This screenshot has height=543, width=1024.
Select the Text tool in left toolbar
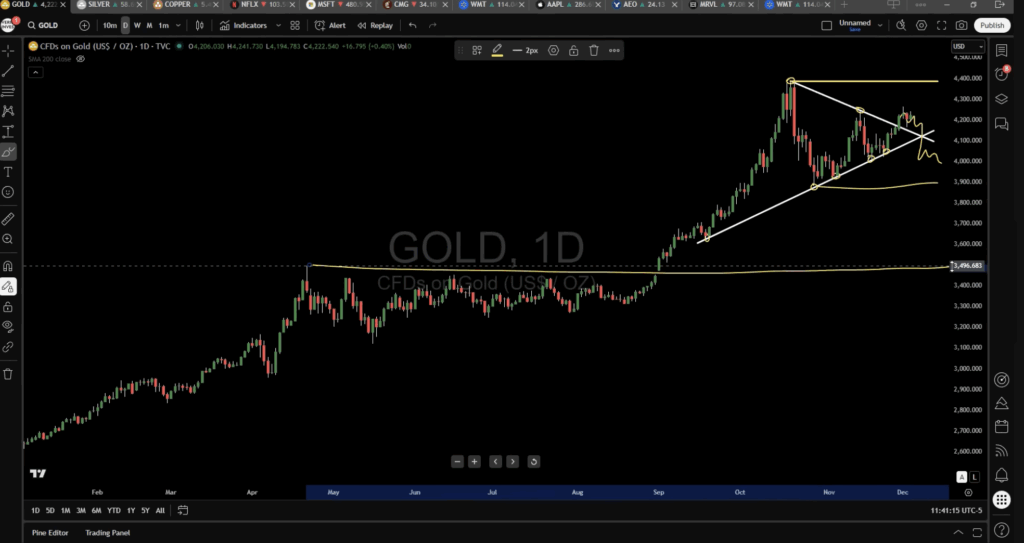(x=8, y=172)
